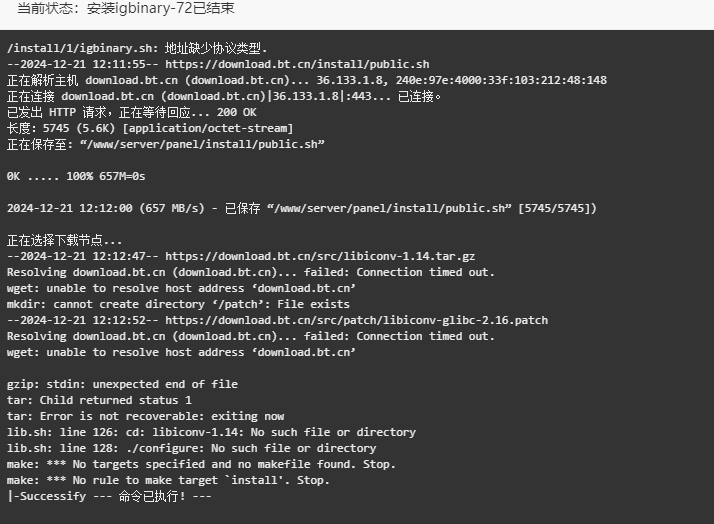Click 'tar: Child returned status 1' line
The width and height of the screenshot is (714, 524).
pos(99,400)
